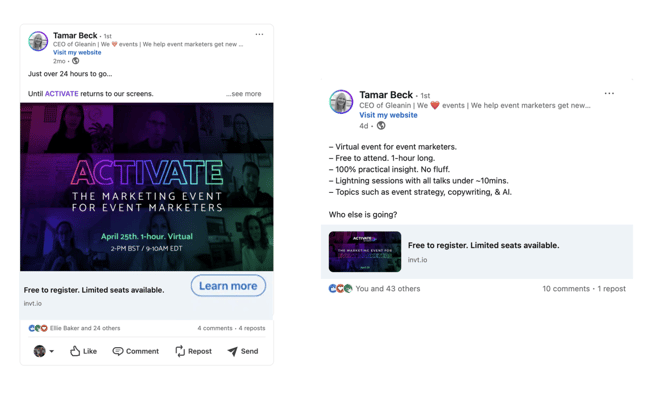The image size is (670, 401).
Task: Click left post's CEO of Gleanin headline
Action: tap(148, 44)
